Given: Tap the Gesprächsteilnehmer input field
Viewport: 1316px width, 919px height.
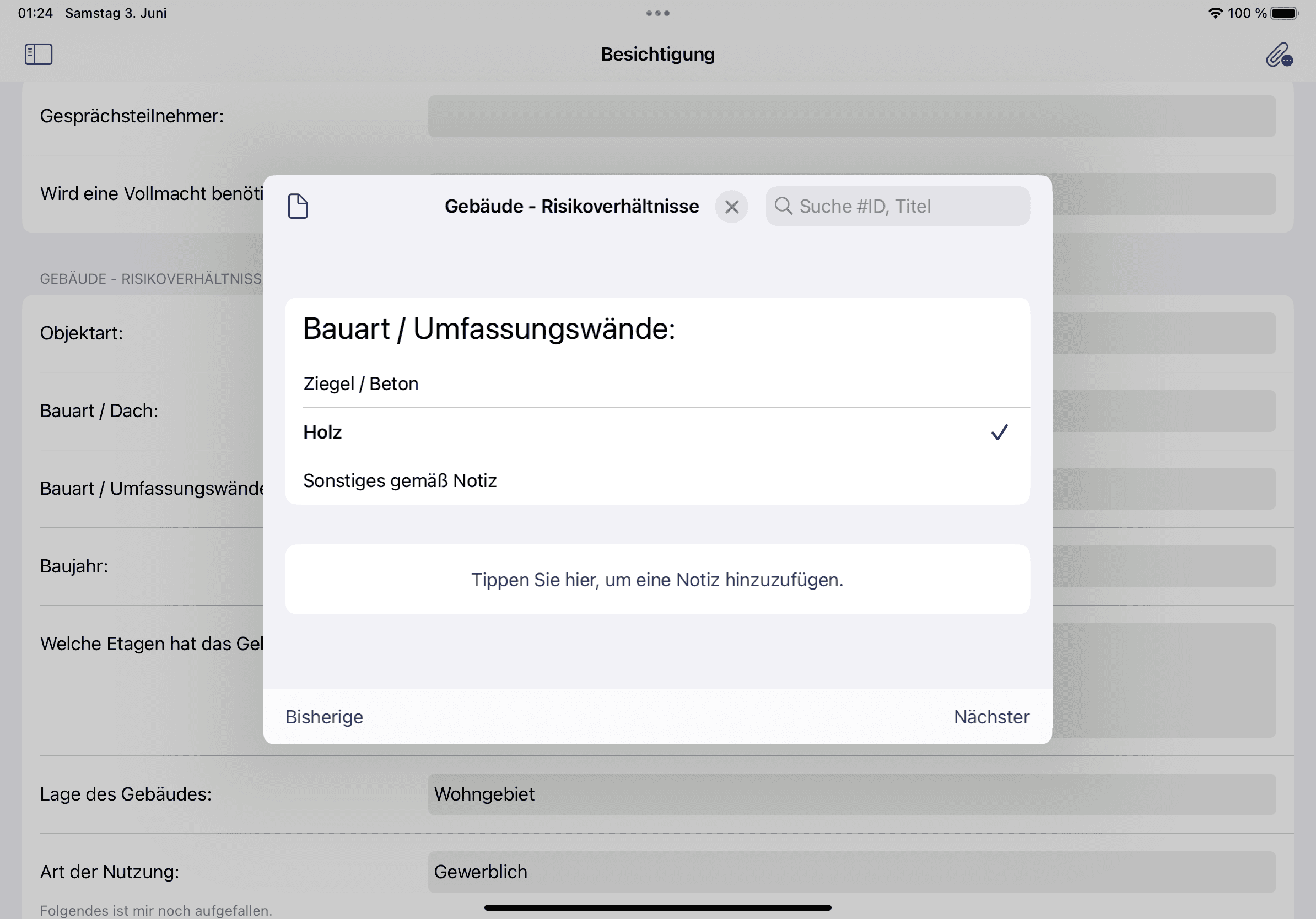Looking at the screenshot, I should click(x=851, y=116).
